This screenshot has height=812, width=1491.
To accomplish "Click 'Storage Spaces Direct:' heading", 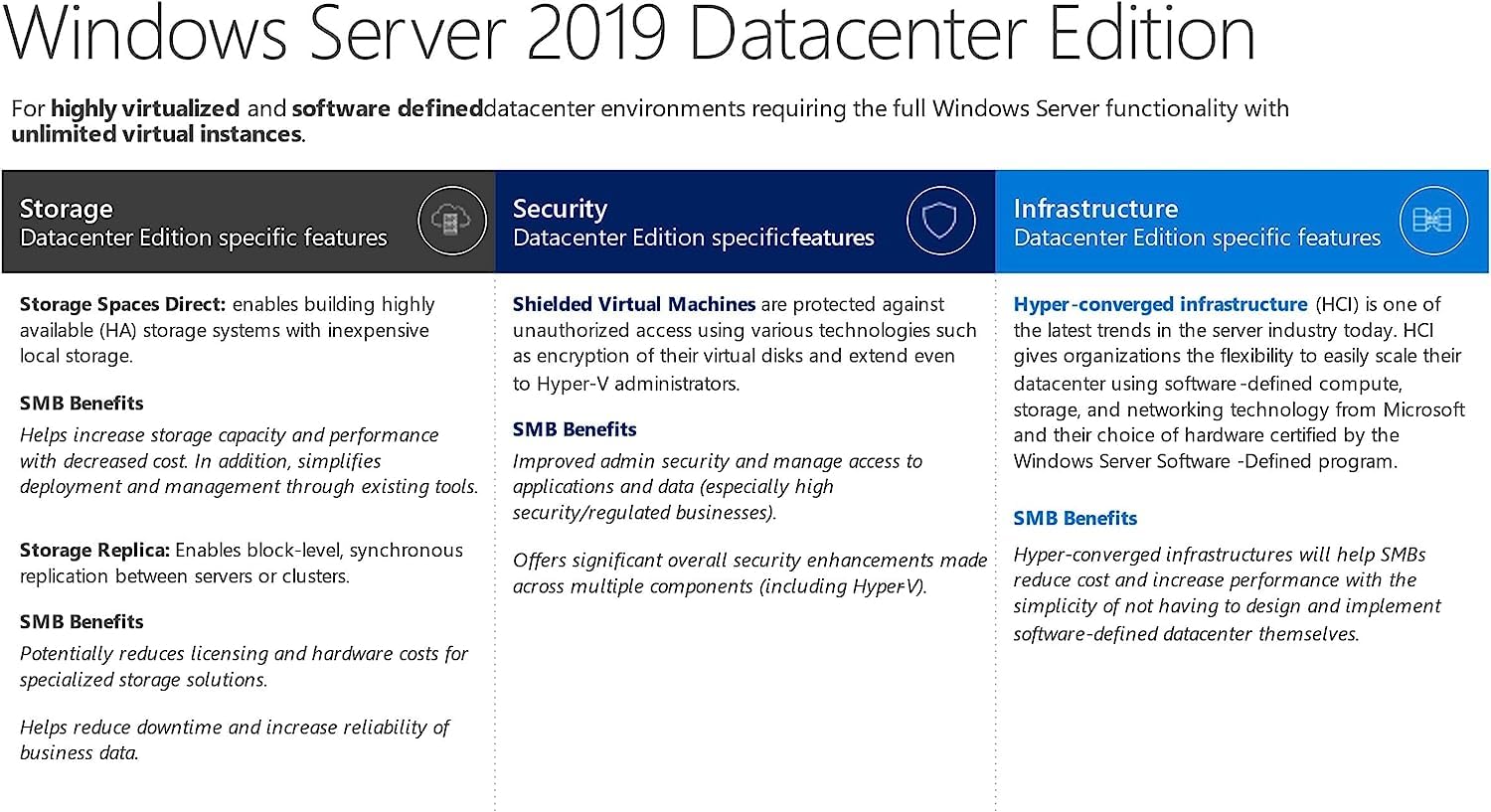I will click(123, 304).
